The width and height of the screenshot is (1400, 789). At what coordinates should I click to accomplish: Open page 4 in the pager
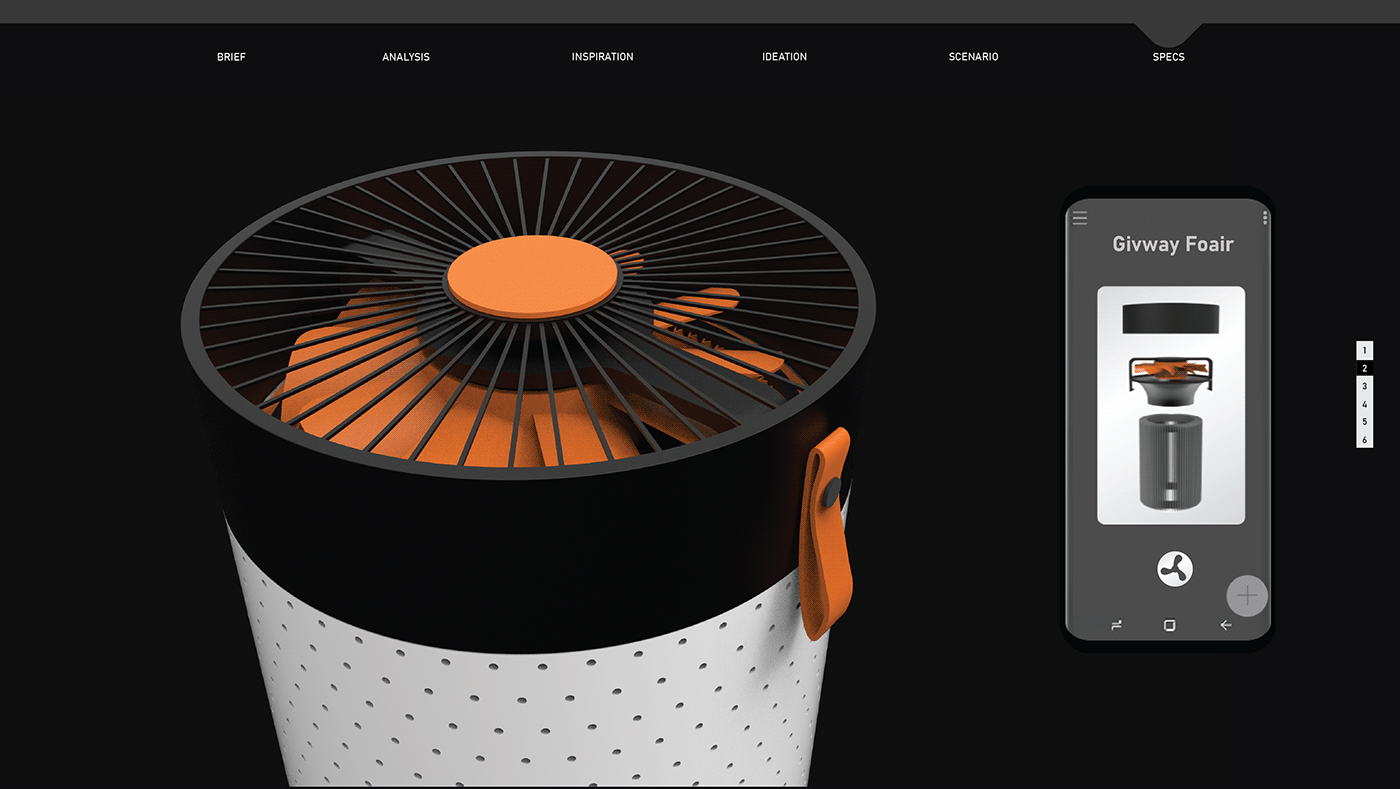coord(1364,405)
